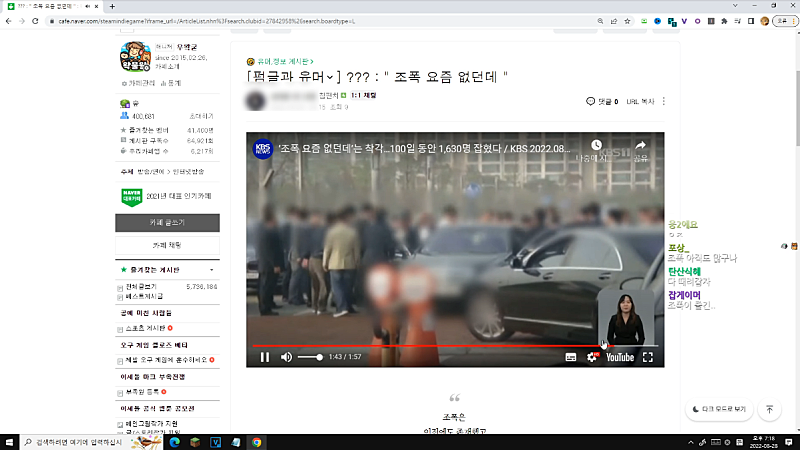
Task: Open Microsoft Edge from the taskbar
Action: 174,442
